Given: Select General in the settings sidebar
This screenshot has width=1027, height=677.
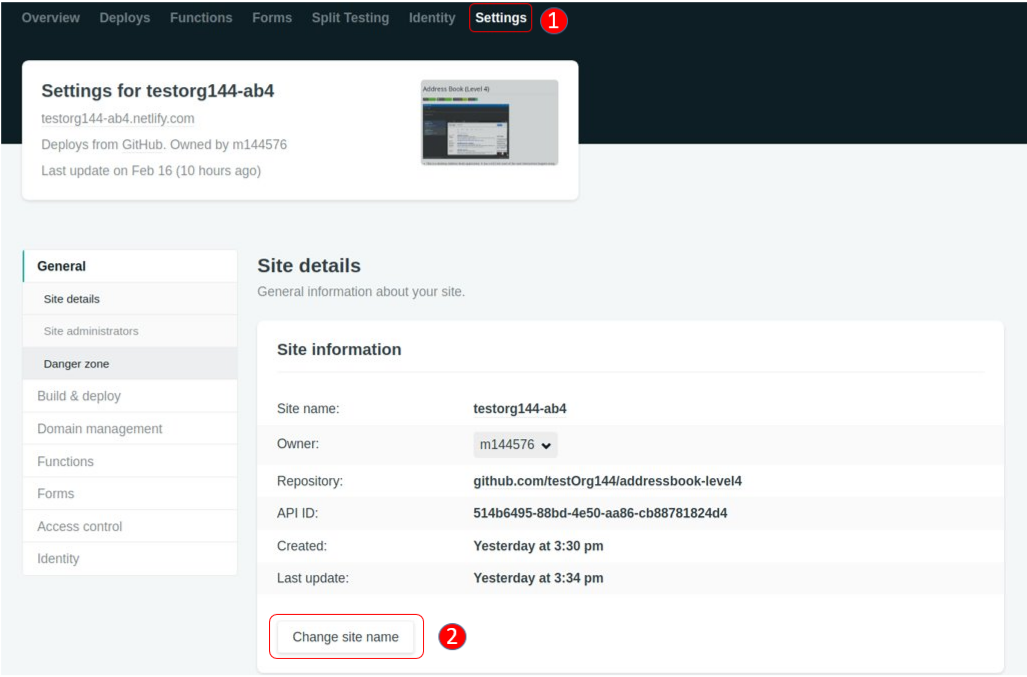Looking at the screenshot, I should [61, 265].
